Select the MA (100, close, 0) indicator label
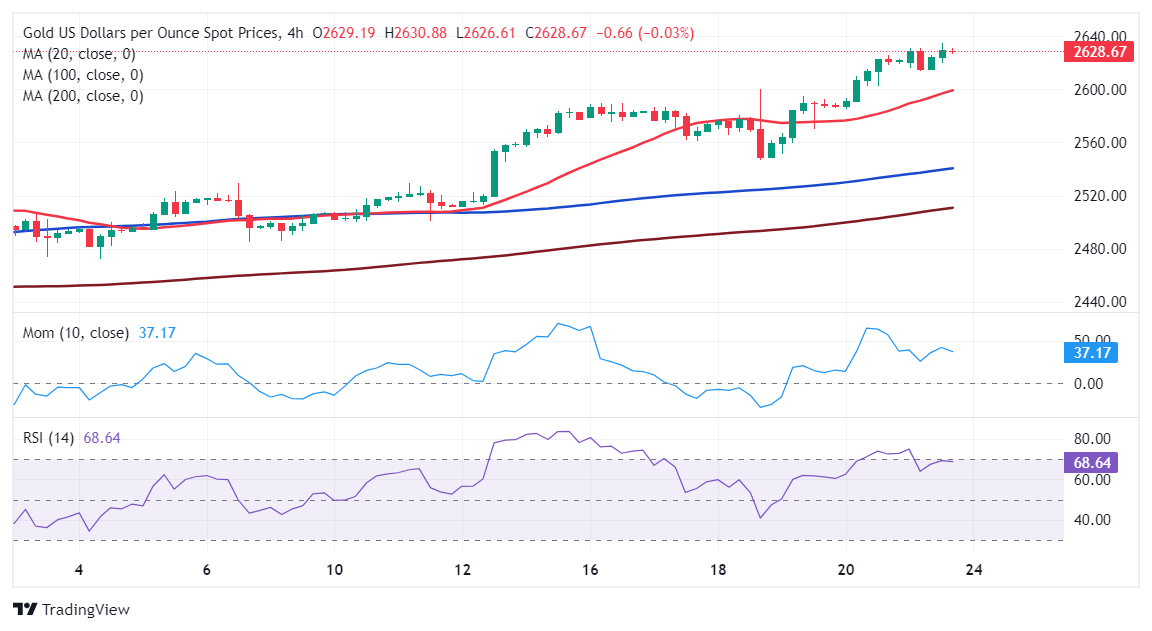This screenshot has height=631, width=1152. click(x=83, y=75)
